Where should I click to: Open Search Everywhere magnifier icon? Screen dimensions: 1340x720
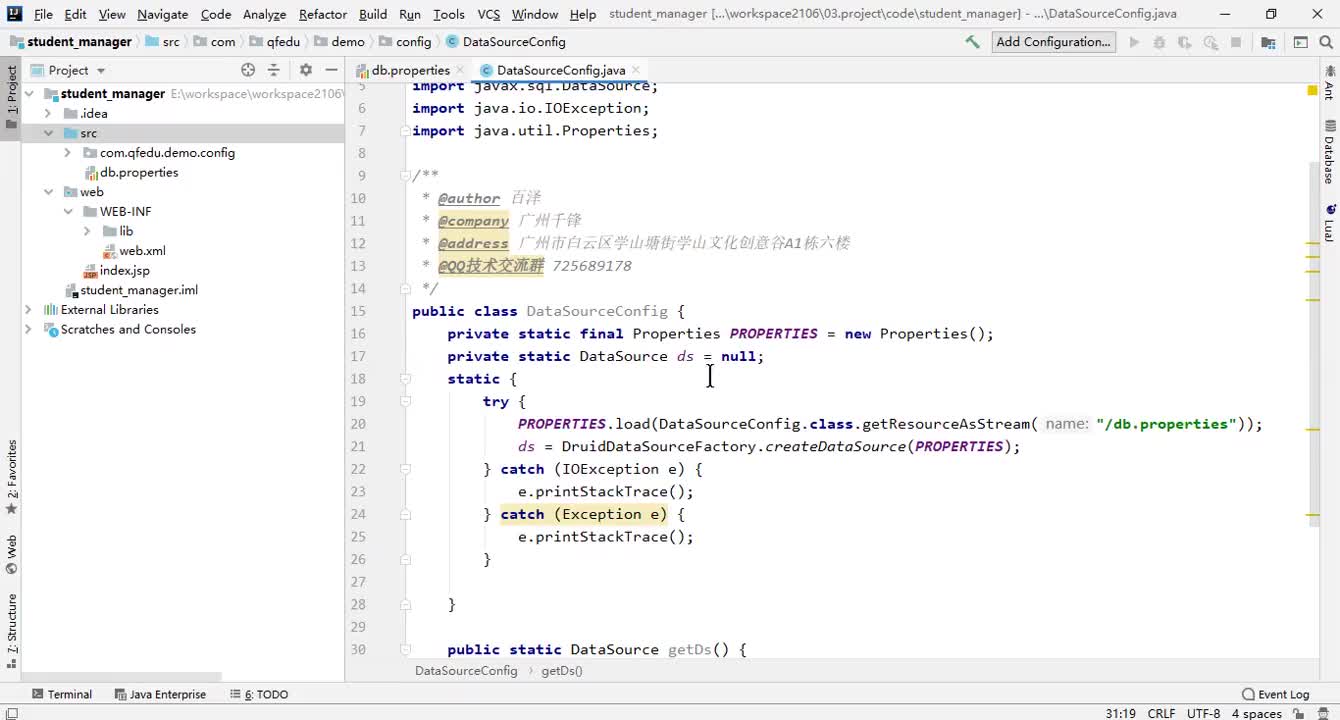pyautogui.click(x=1326, y=42)
